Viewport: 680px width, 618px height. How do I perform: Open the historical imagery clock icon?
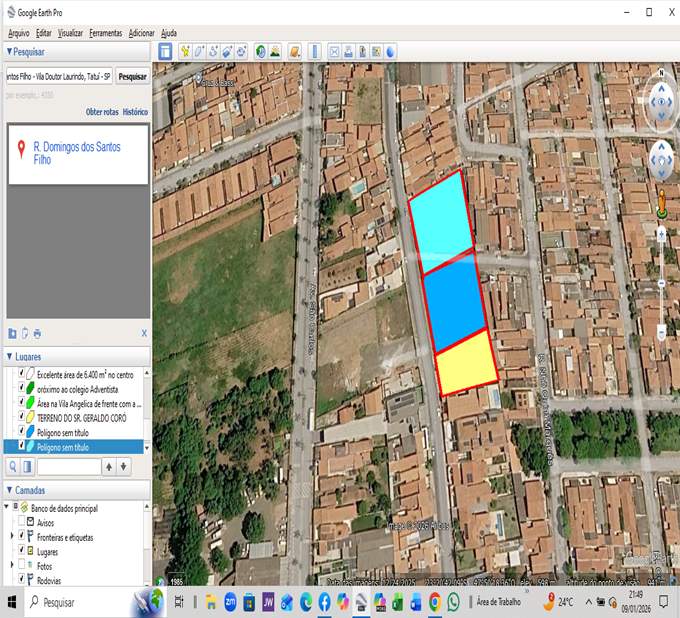pyautogui.click(x=260, y=51)
